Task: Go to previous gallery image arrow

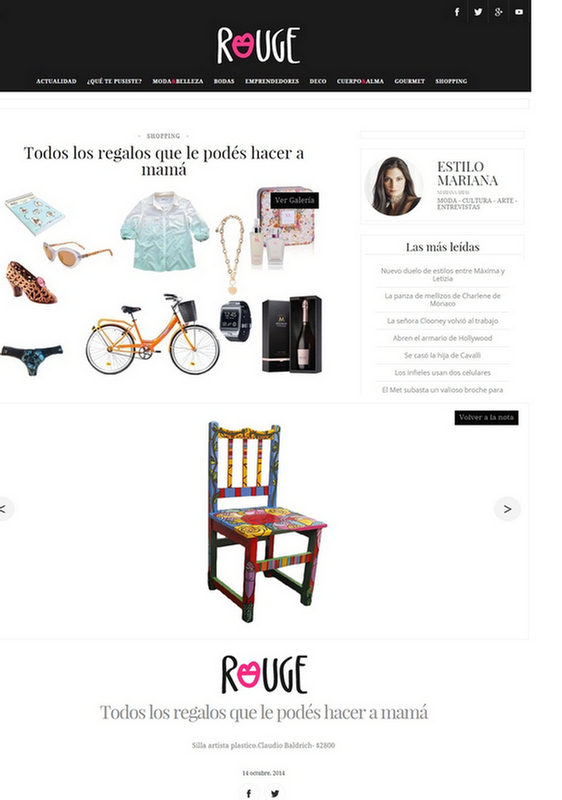Action: [4, 509]
